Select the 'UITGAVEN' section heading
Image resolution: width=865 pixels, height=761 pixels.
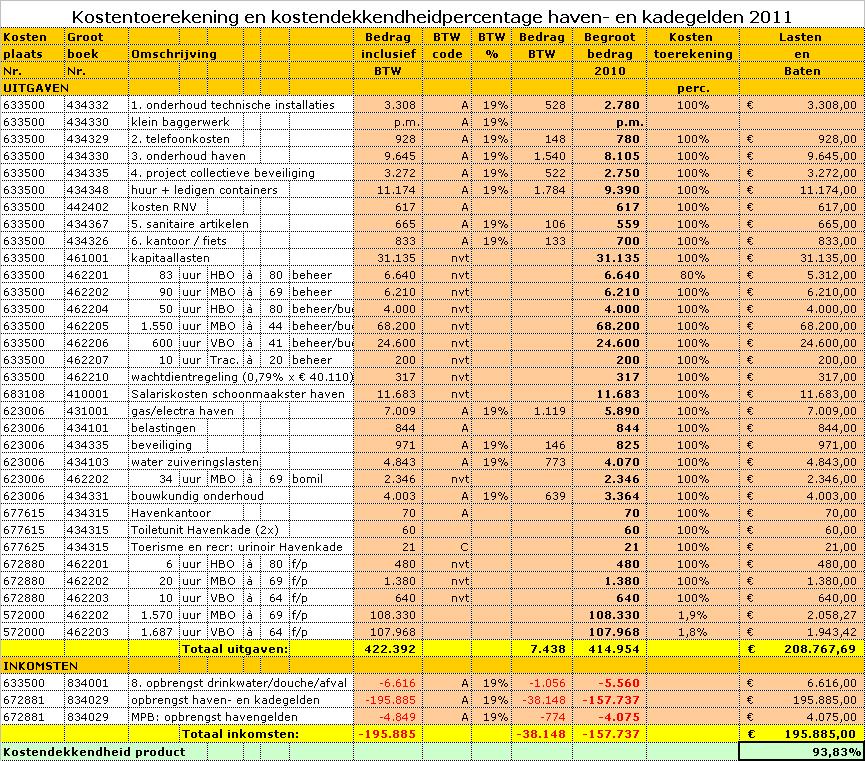coord(36,88)
